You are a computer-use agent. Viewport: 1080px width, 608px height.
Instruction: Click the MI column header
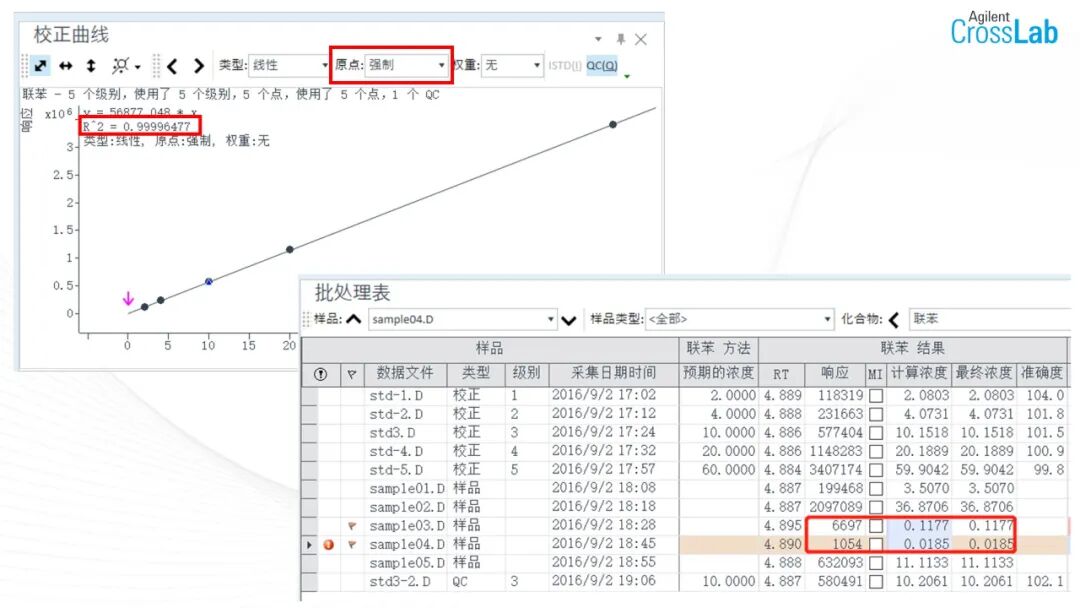pyautogui.click(x=875, y=374)
